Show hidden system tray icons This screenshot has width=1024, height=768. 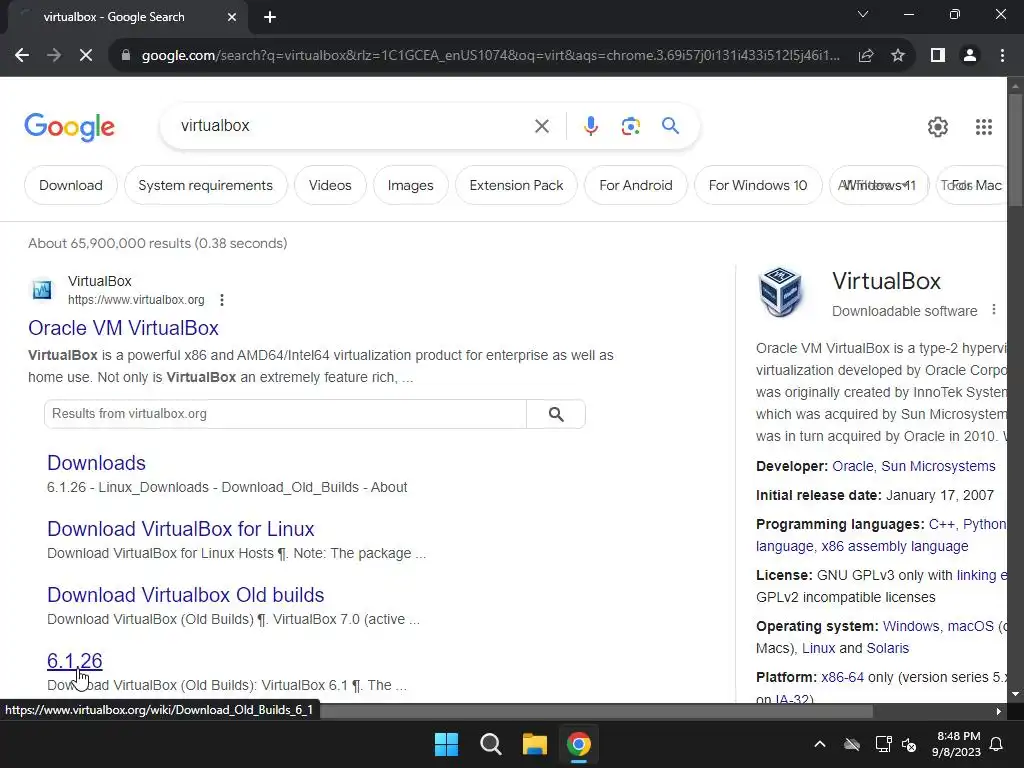(x=820, y=744)
